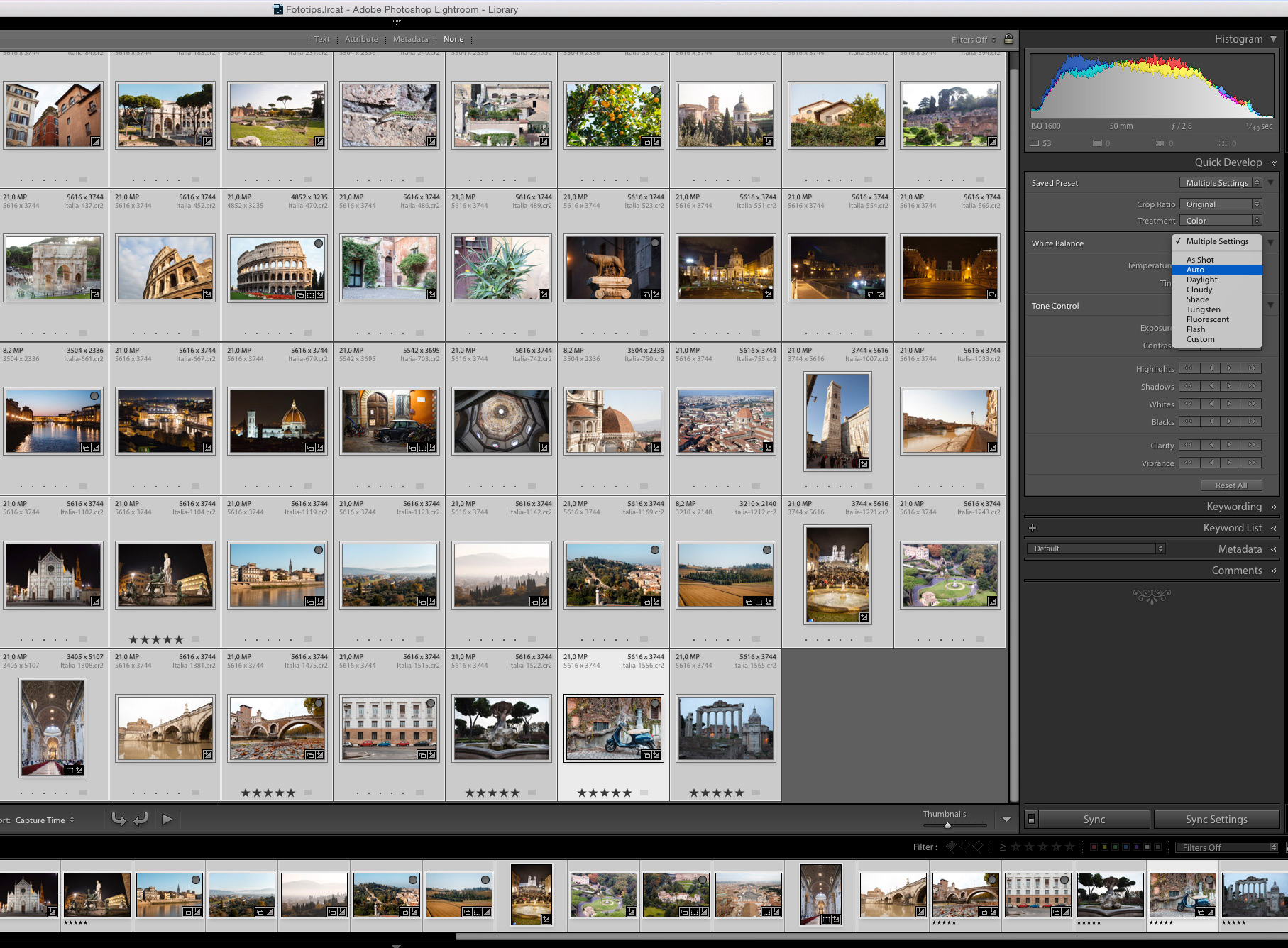Click the rotate right arrow in toolbar

pos(141,820)
